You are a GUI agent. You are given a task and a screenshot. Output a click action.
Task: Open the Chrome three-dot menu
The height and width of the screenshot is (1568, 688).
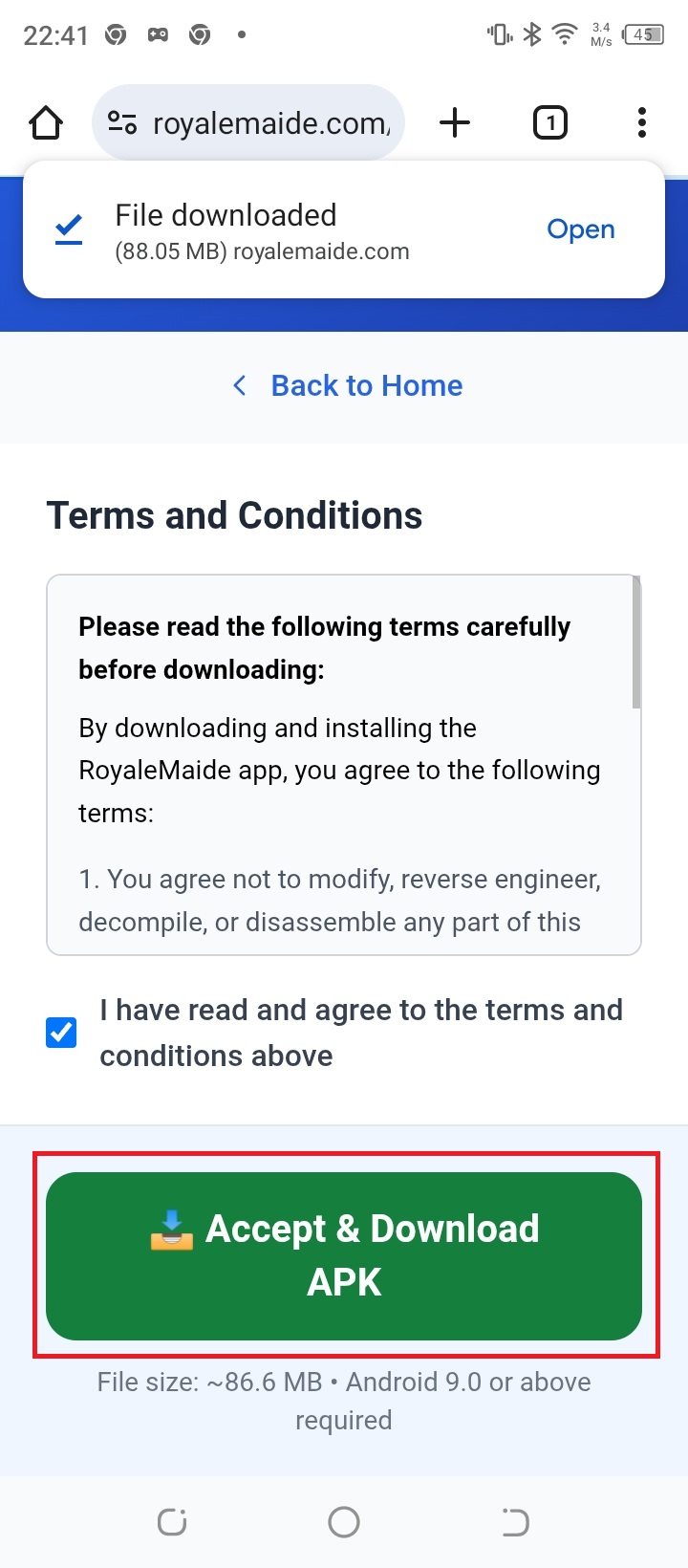coord(641,122)
